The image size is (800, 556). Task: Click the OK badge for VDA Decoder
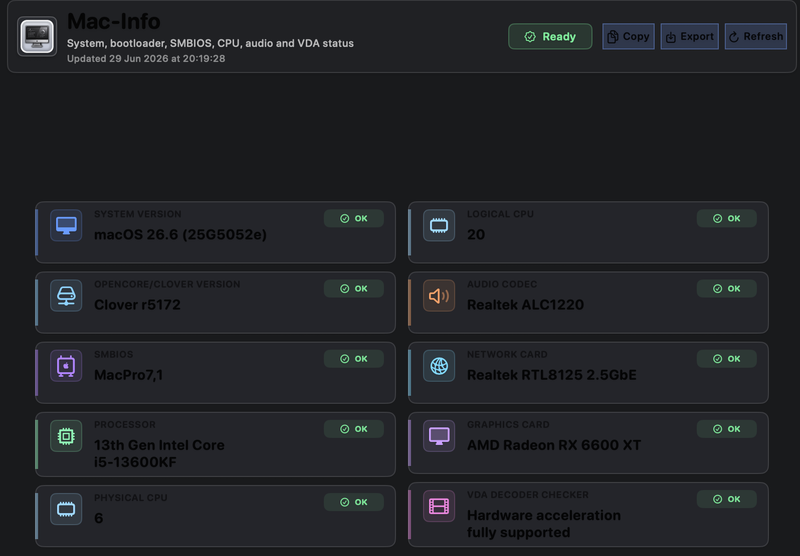727,499
